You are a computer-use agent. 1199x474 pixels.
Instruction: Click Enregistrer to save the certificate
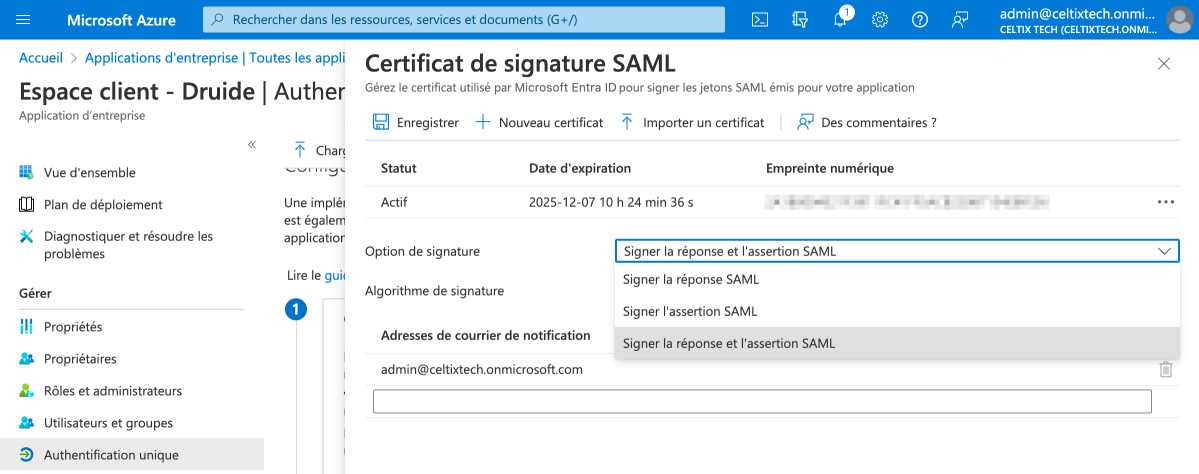point(416,123)
